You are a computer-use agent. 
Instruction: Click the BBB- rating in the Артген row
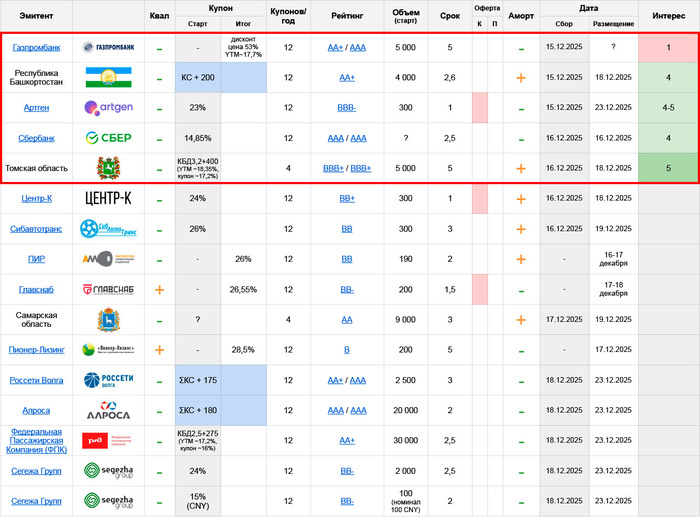347,108
